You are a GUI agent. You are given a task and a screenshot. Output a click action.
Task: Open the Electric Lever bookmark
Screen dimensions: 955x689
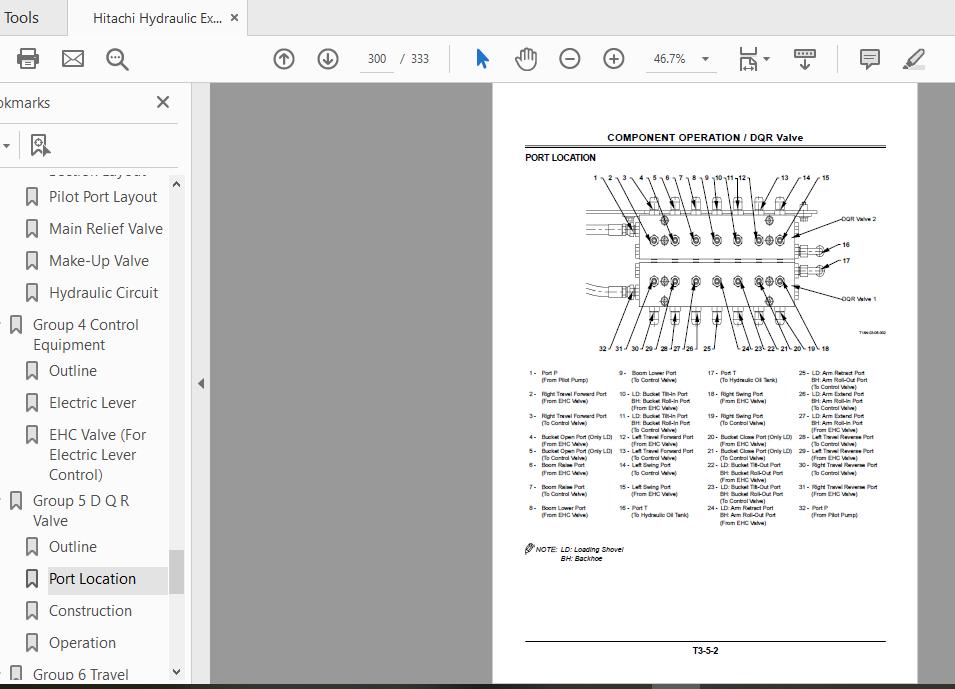[93, 403]
